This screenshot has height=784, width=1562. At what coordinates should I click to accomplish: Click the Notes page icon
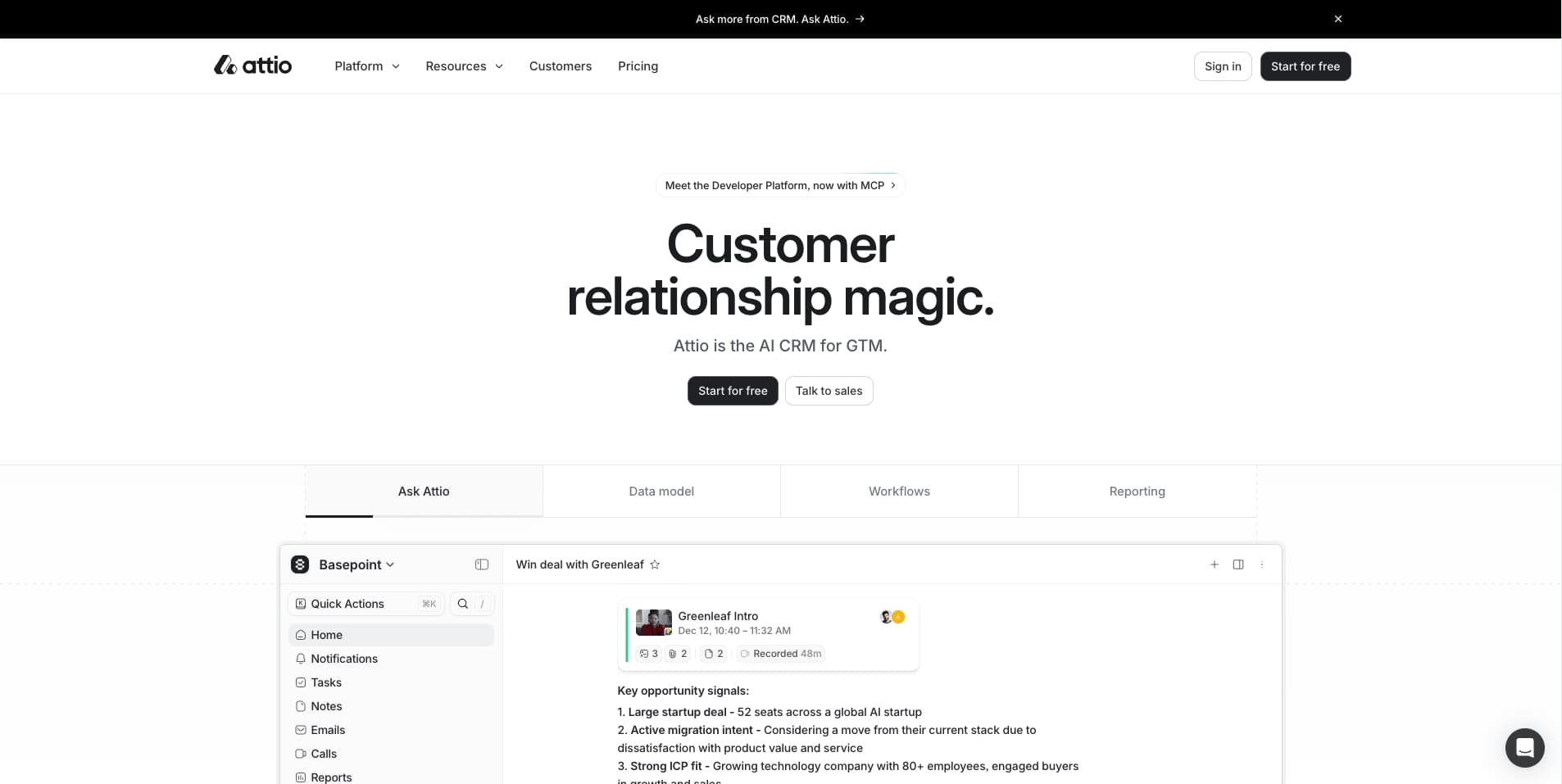[x=301, y=706]
